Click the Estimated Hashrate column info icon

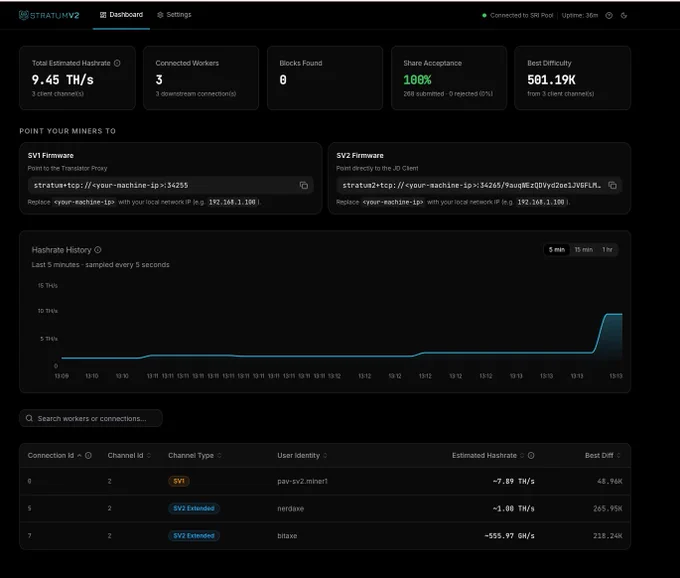(x=531, y=455)
